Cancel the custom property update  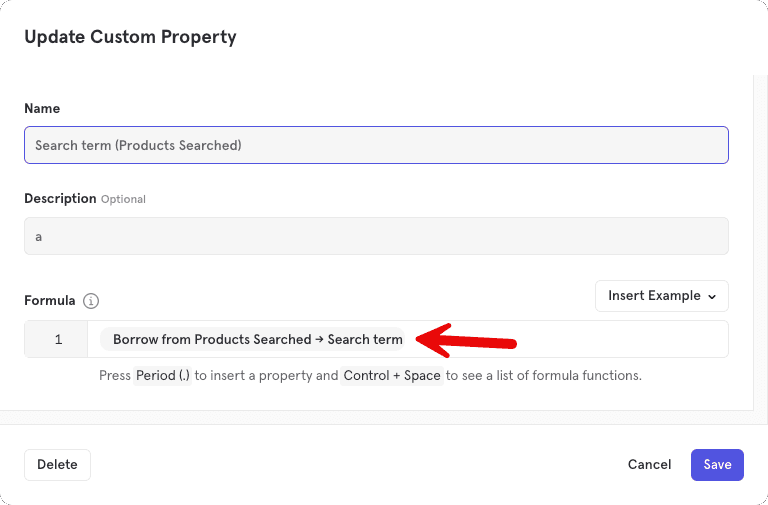[649, 464]
